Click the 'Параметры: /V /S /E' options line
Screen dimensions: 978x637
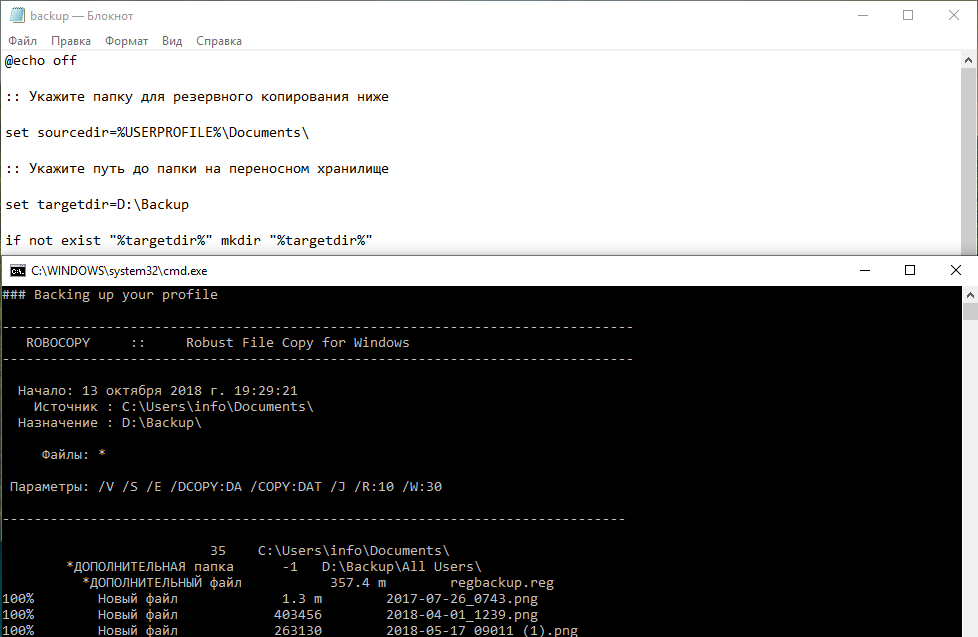[226, 487]
